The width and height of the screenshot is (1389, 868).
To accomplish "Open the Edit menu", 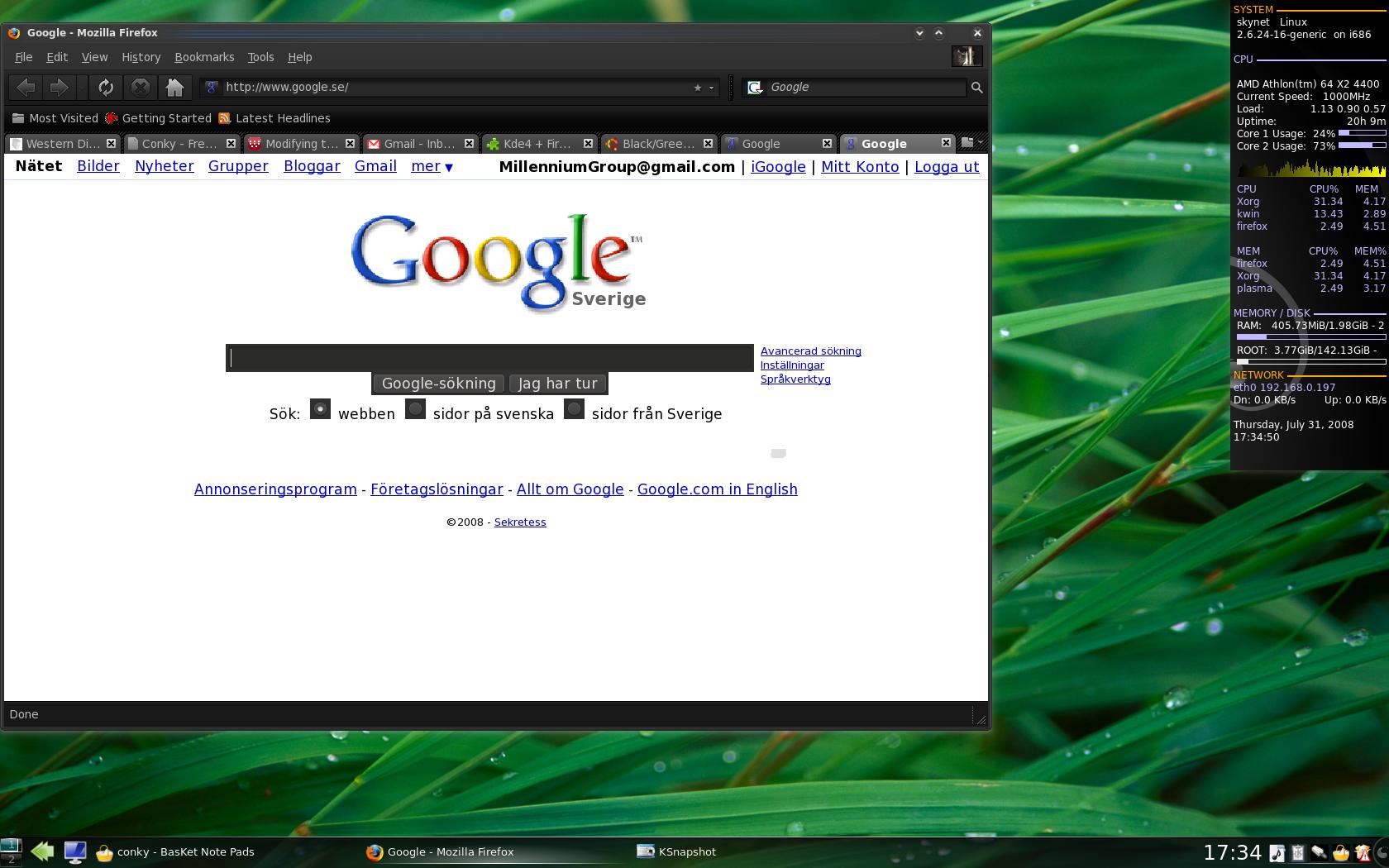I will click(57, 57).
